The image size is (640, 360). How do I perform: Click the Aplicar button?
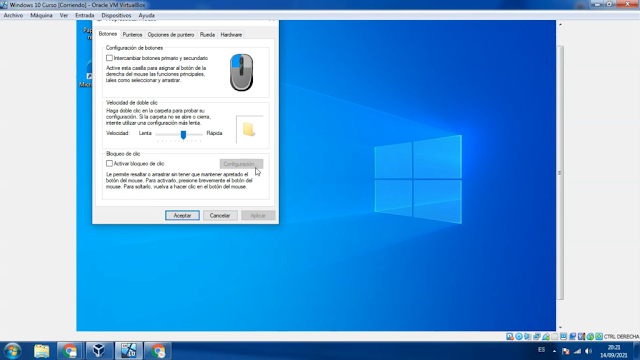[258, 215]
